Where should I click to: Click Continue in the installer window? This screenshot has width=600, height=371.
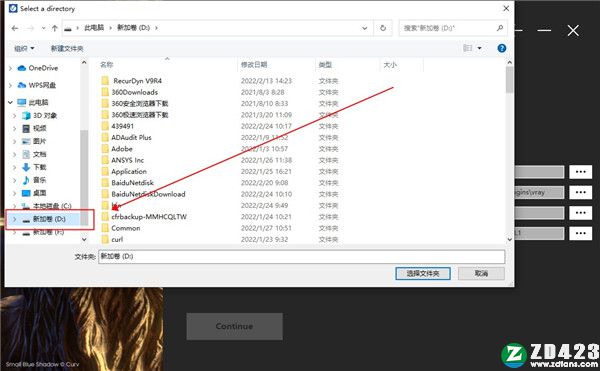coord(235,326)
